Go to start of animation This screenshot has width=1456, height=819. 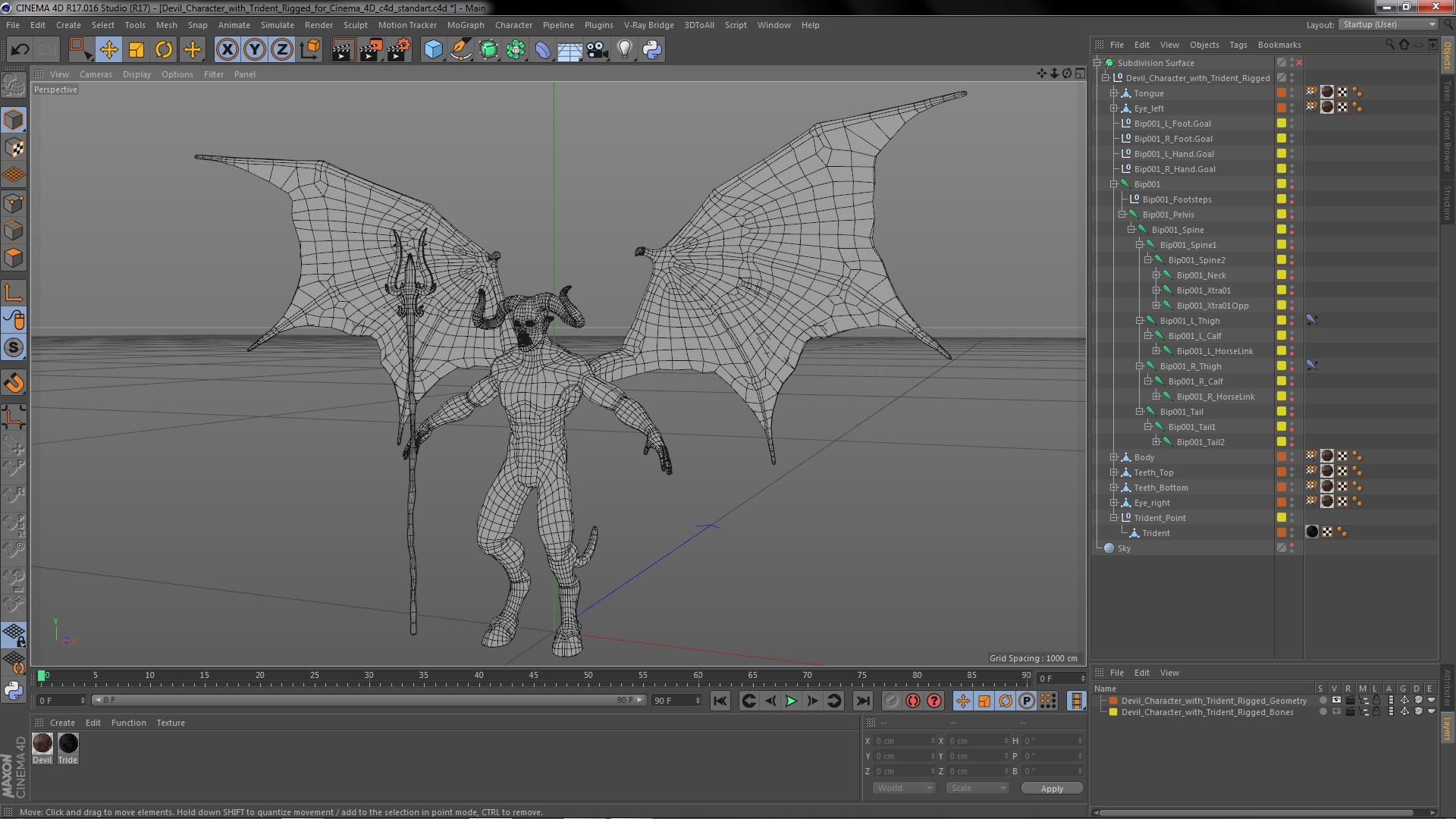click(720, 701)
